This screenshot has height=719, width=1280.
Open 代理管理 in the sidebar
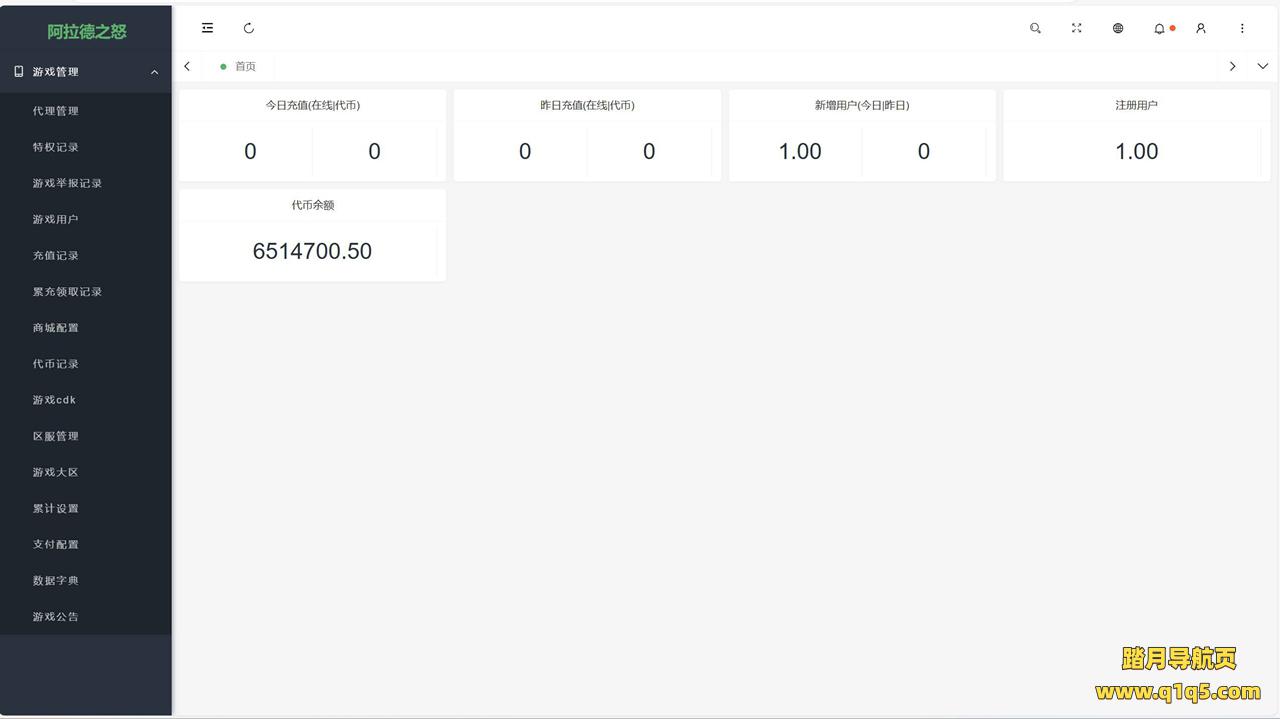pos(55,111)
